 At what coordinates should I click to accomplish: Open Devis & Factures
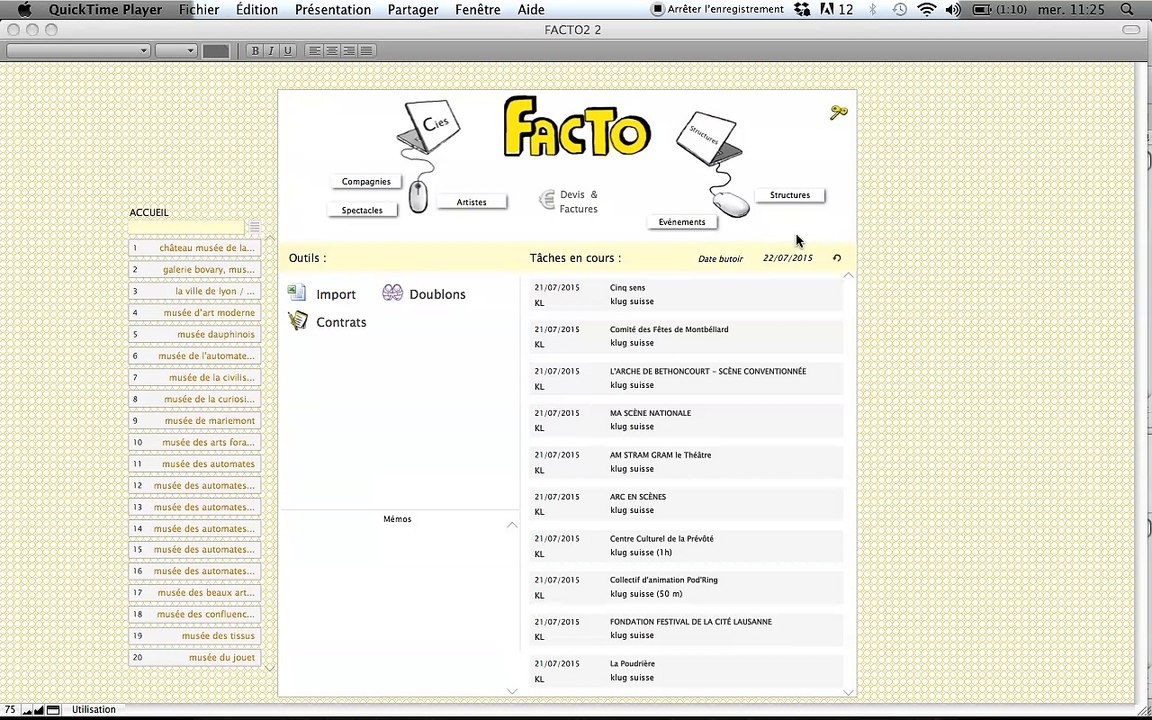[578, 201]
